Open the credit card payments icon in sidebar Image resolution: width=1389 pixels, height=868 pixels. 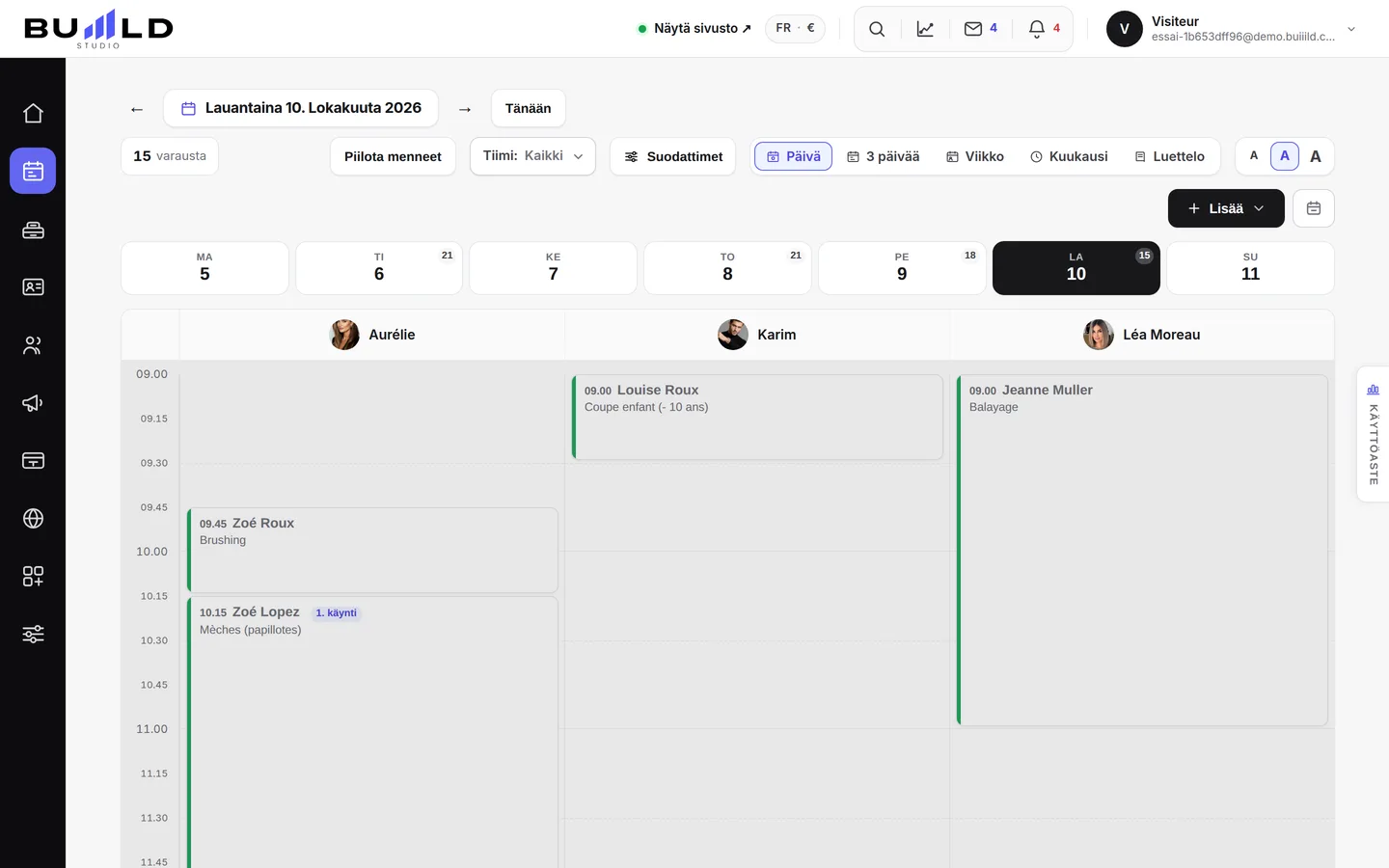click(33, 460)
